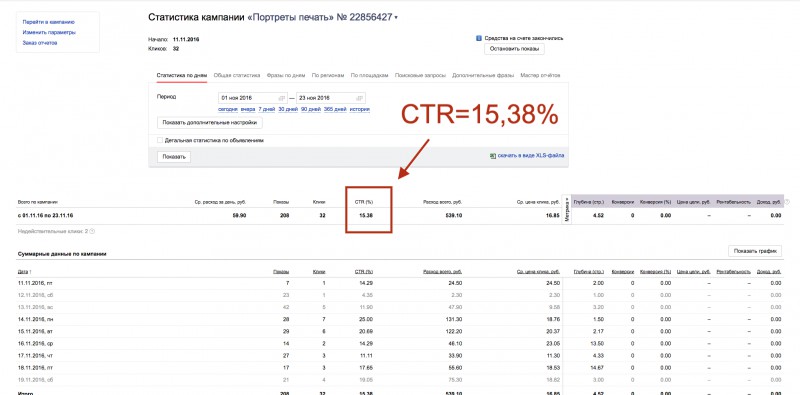
Task: Click total spend value 539.10
Action: tap(454, 216)
